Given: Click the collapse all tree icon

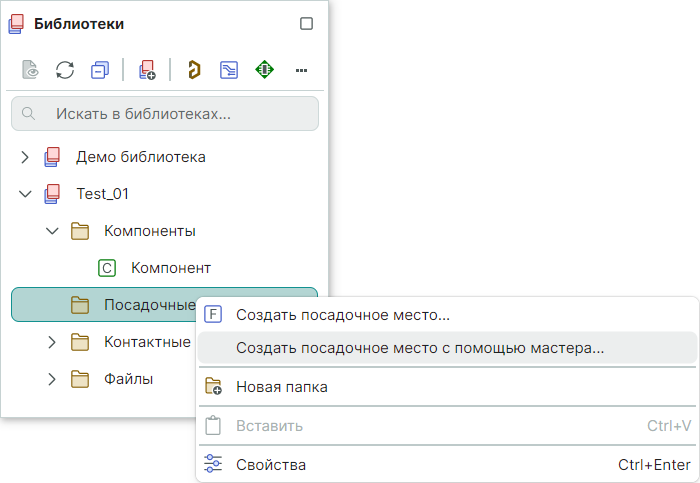Looking at the screenshot, I should [x=99, y=70].
